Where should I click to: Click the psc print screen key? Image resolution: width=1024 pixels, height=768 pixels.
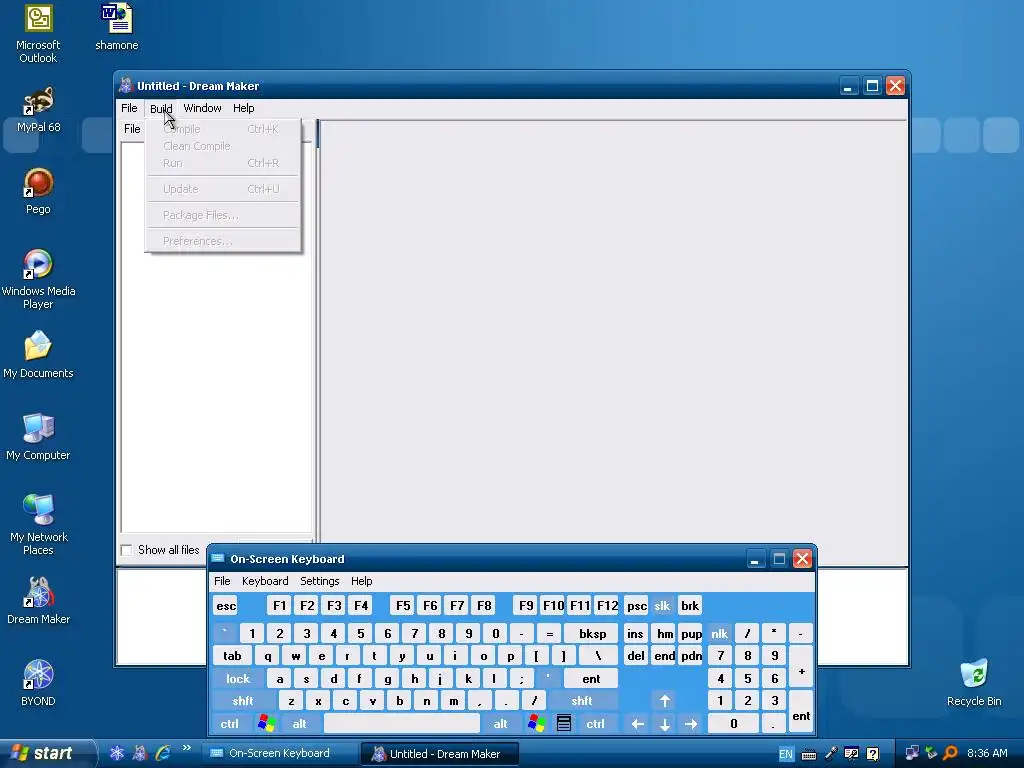point(636,605)
